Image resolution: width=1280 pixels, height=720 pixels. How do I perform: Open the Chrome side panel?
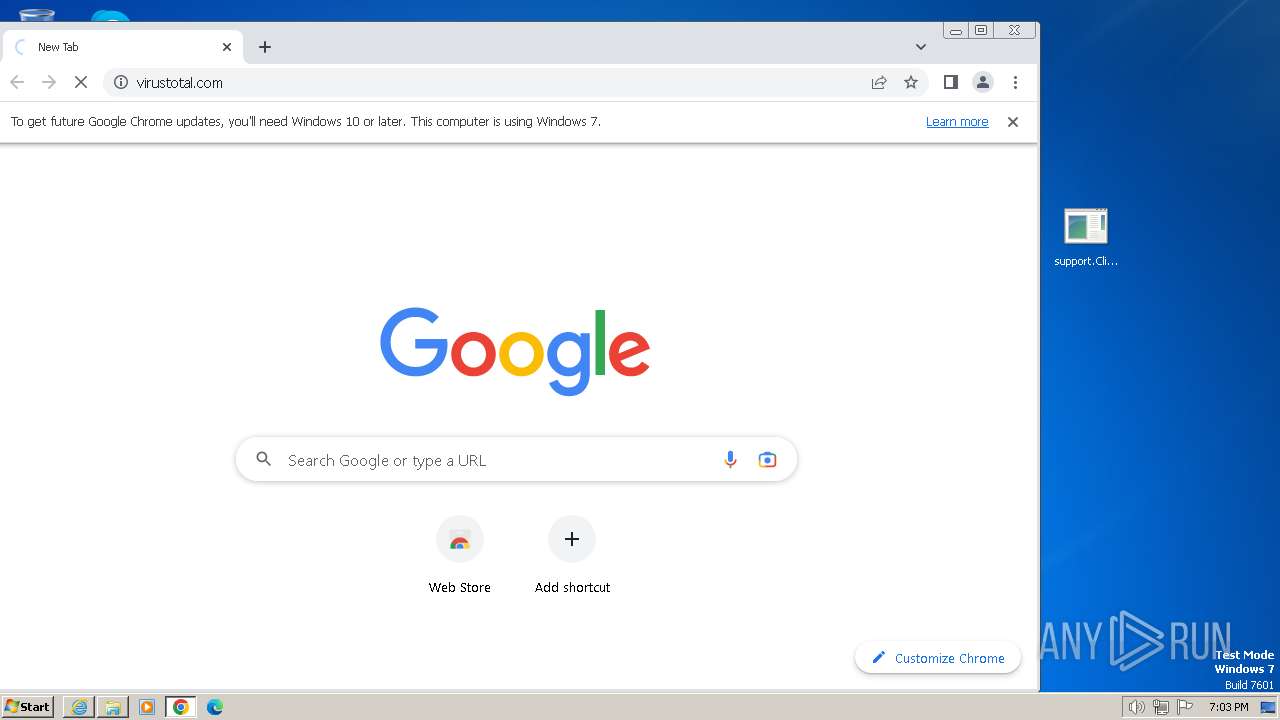click(x=951, y=83)
